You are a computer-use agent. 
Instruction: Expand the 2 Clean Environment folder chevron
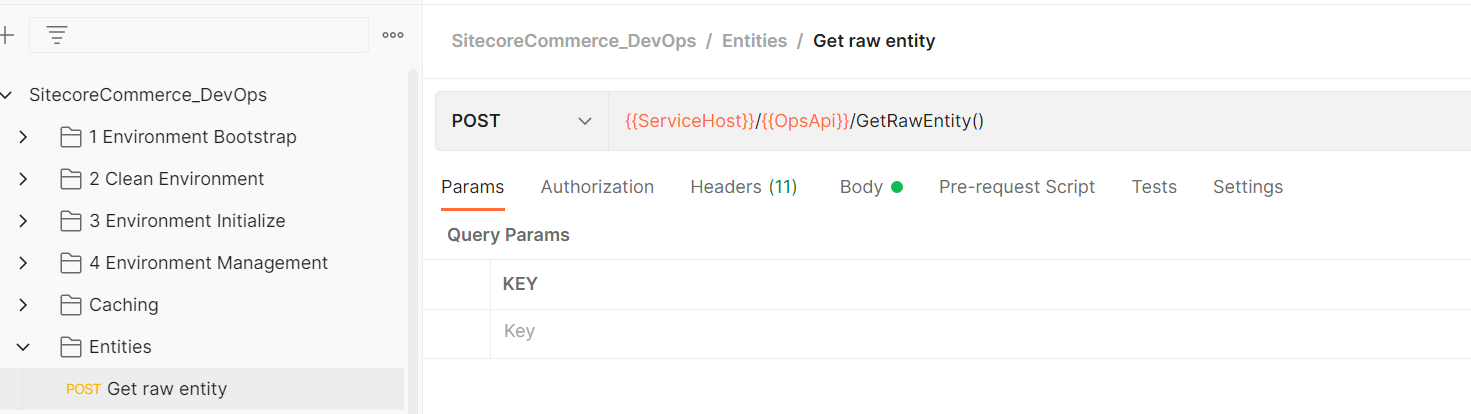[x=23, y=179]
